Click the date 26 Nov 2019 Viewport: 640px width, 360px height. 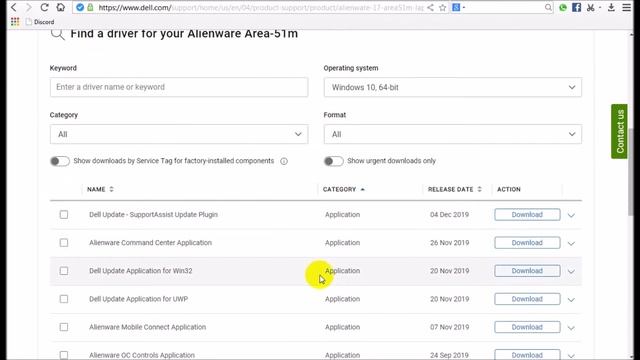click(449, 242)
